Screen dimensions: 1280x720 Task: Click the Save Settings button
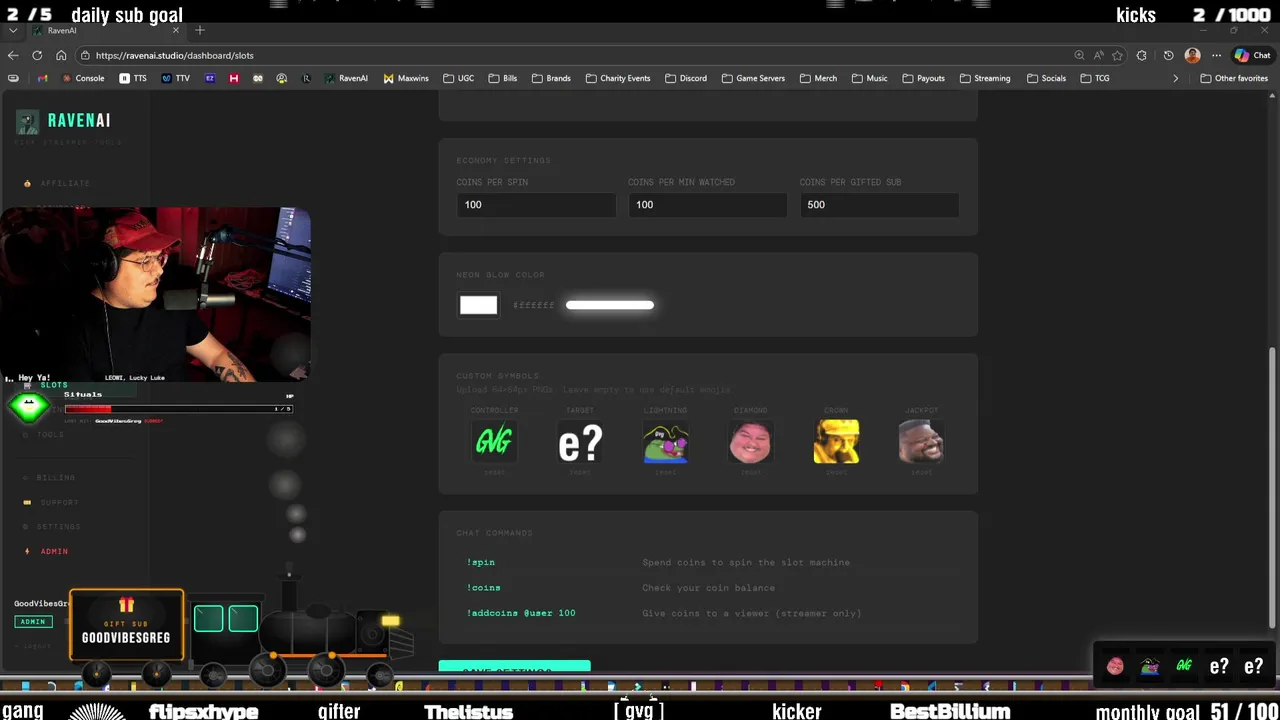tap(514, 668)
